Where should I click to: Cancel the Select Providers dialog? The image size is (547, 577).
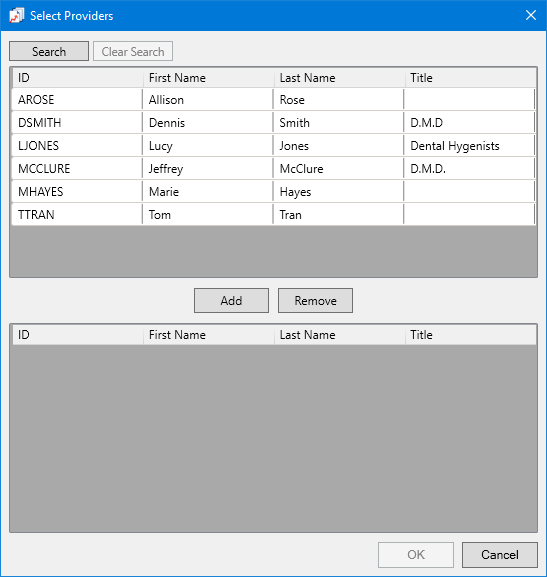pos(500,555)
